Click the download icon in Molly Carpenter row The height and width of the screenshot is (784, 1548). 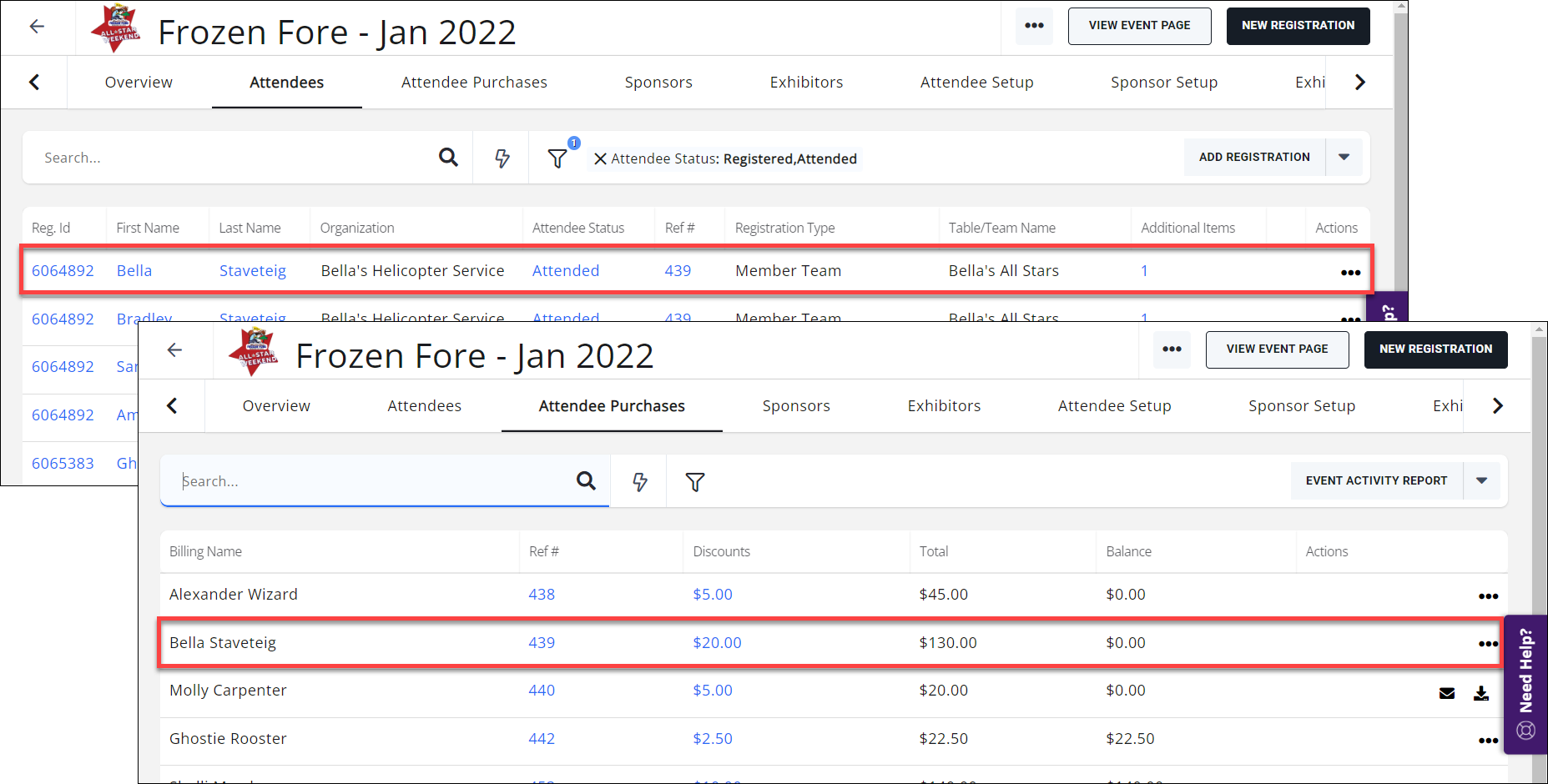[x=1481, y=693]
